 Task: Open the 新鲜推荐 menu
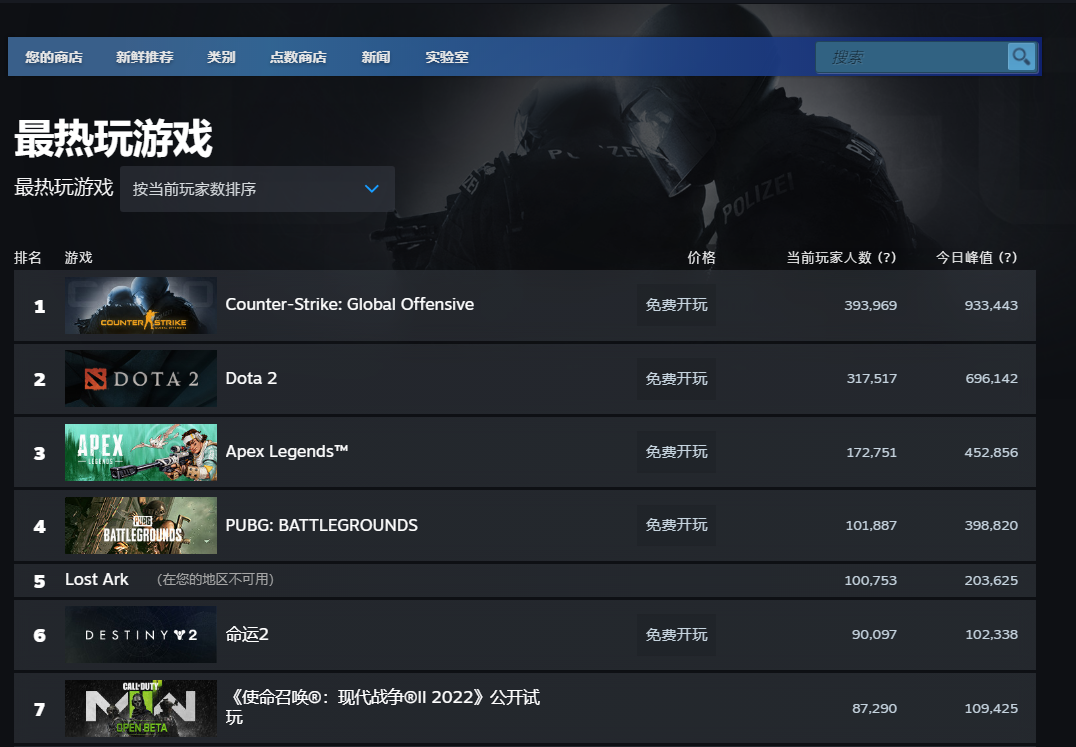[x=144, y=57]
